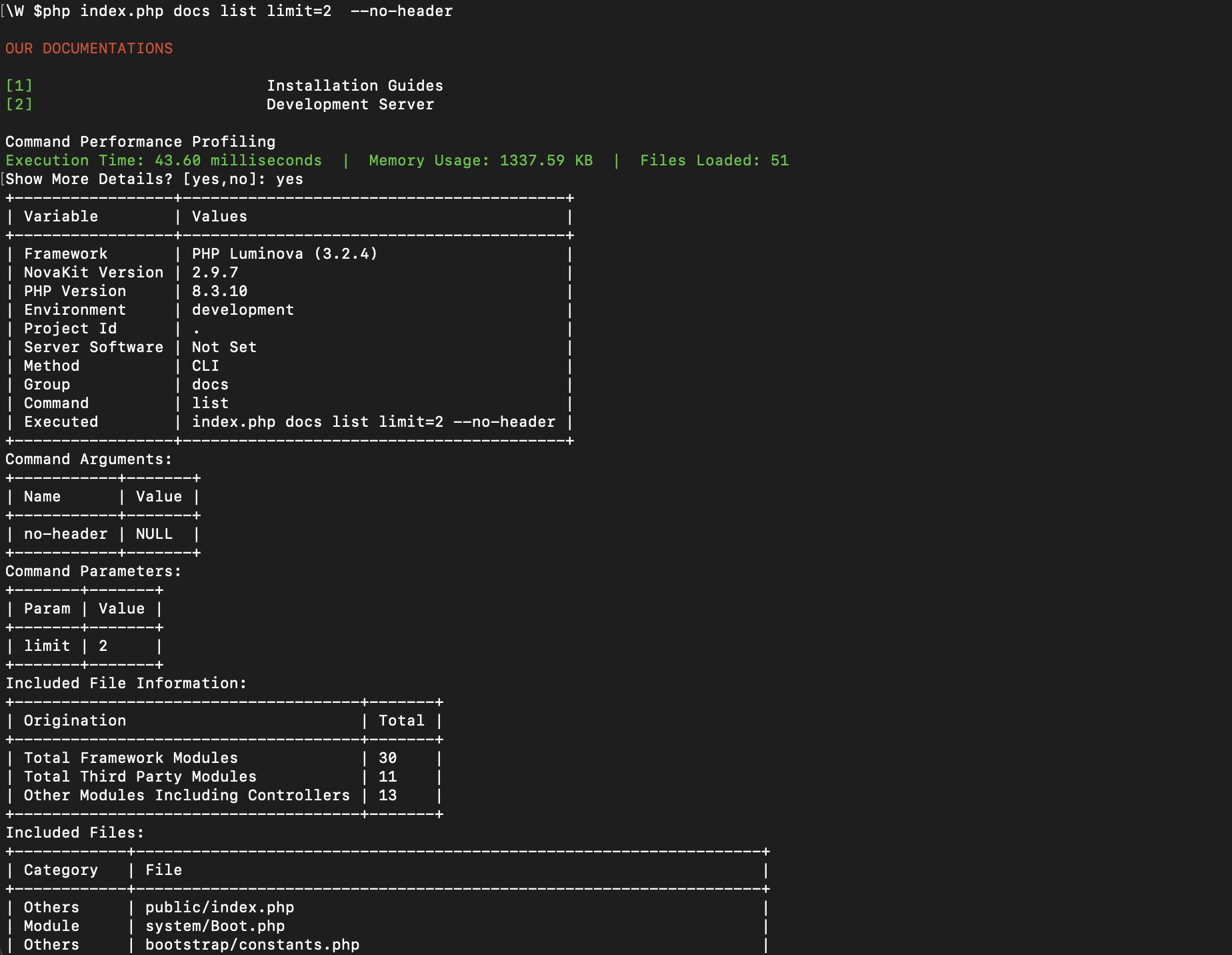Click 'Execution Time: 43.60 milliseconds' text

coord(163,161)
